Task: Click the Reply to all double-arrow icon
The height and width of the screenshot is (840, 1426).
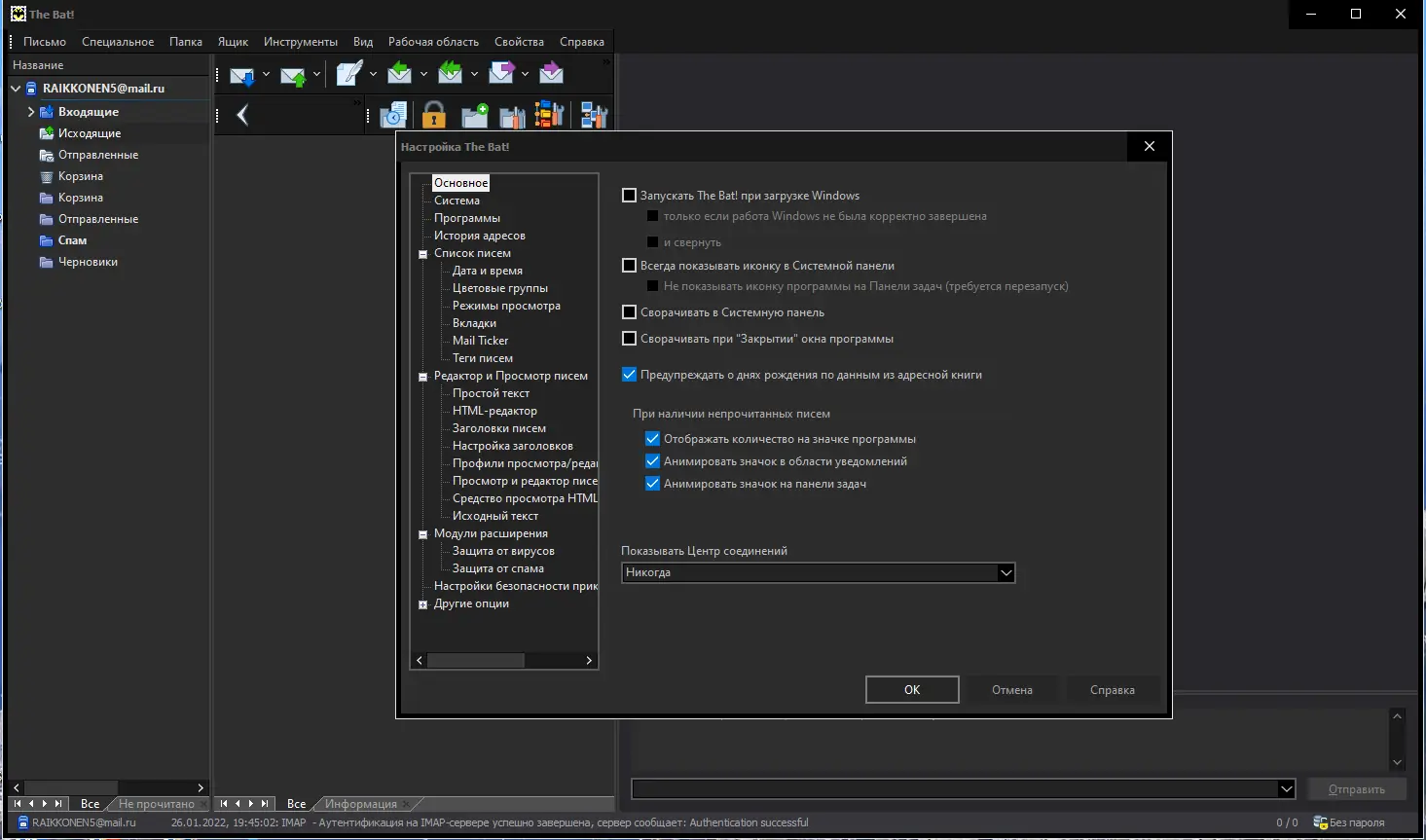Action: pyautogui.click(x=450, y=73)
